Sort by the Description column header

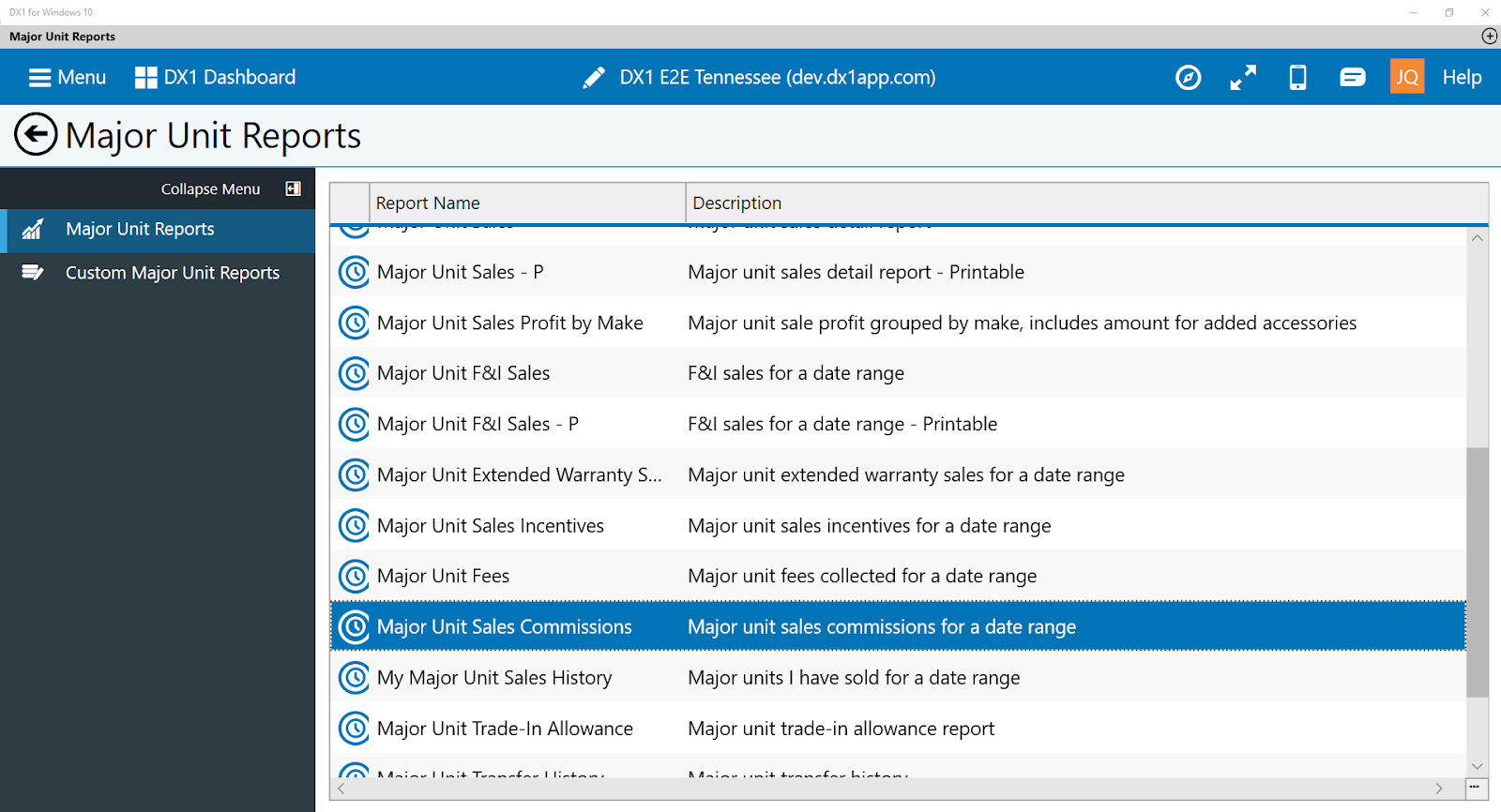tap(1086, 203)
